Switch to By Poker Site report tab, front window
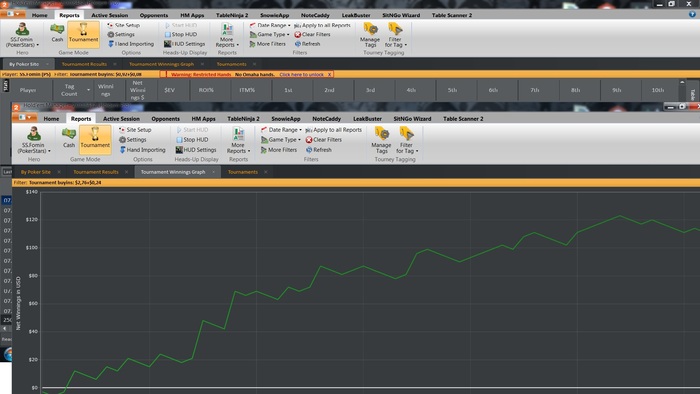Image resolution: width=700 pixels, height=394 pixels. [35, 172]
